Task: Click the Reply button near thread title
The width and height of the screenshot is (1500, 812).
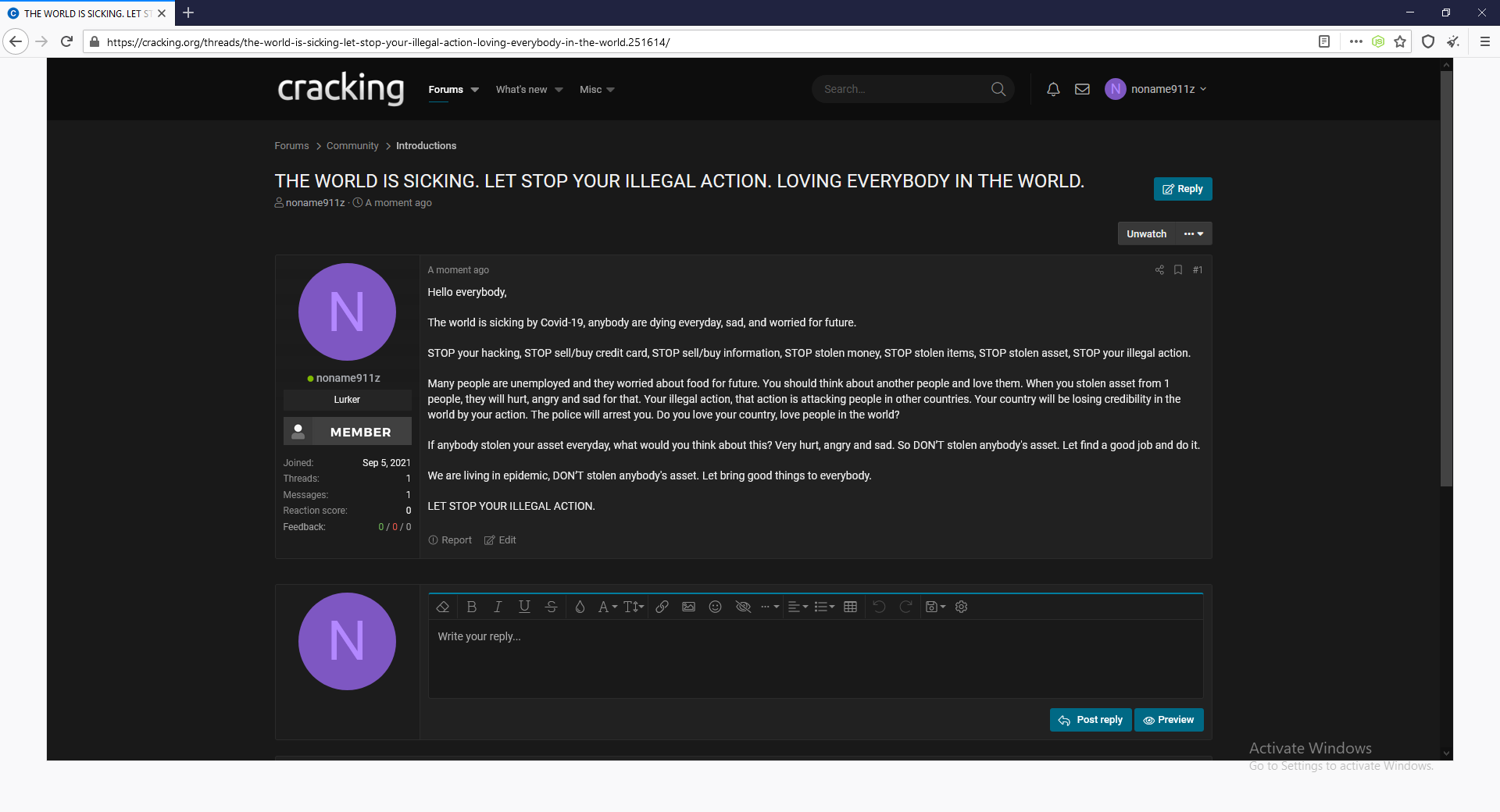Action: click(1183, 189)
